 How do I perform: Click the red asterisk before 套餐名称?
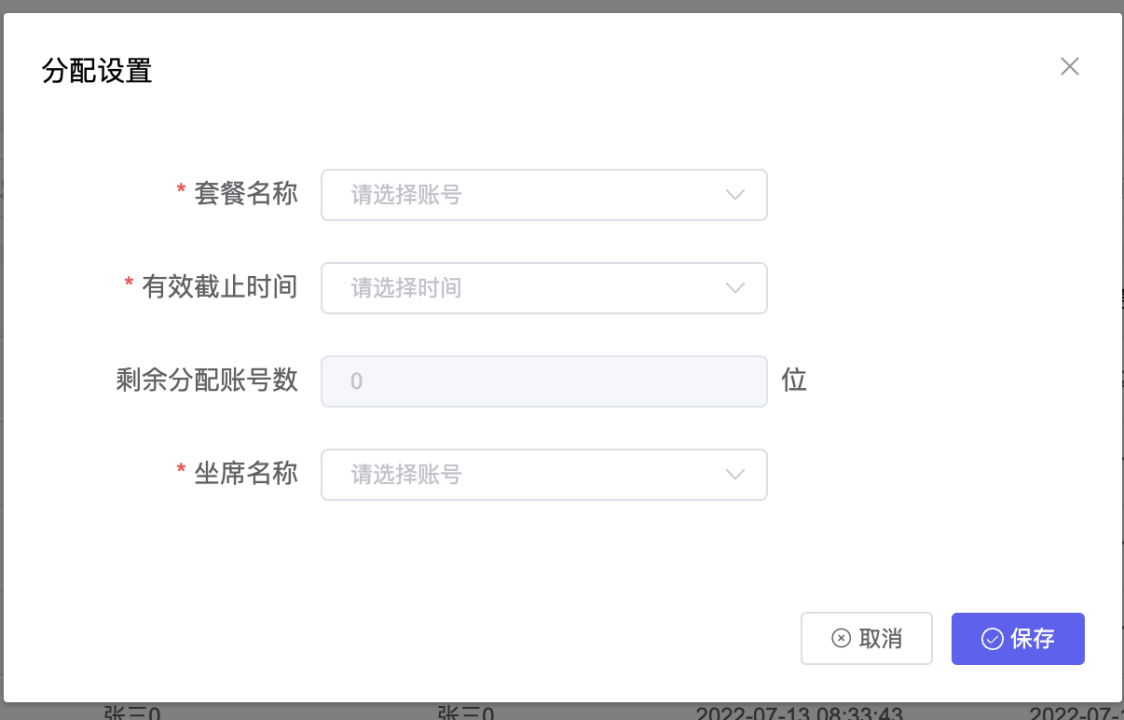pos(181,189)
